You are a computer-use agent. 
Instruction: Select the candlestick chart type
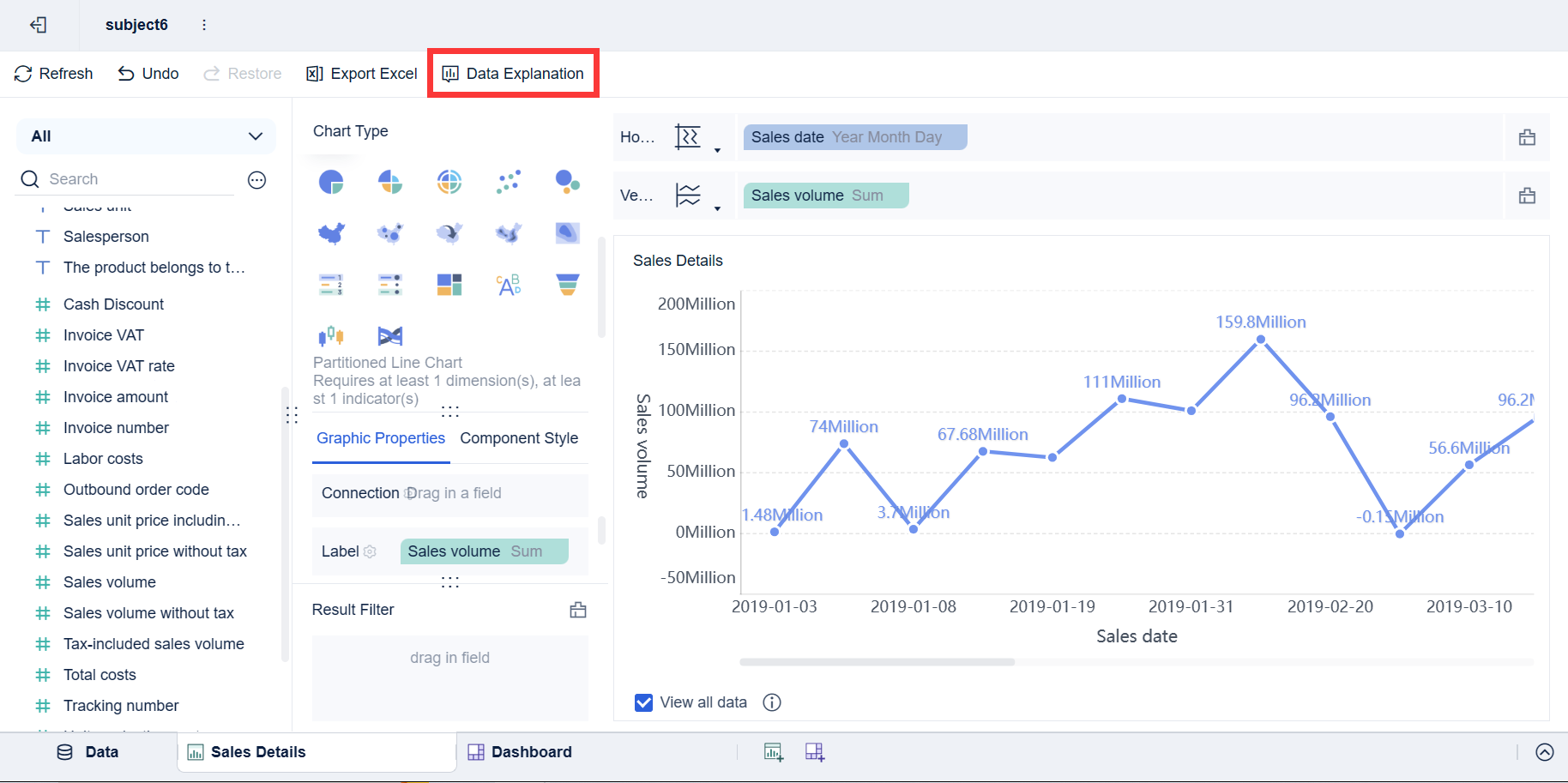click(331, 335)
